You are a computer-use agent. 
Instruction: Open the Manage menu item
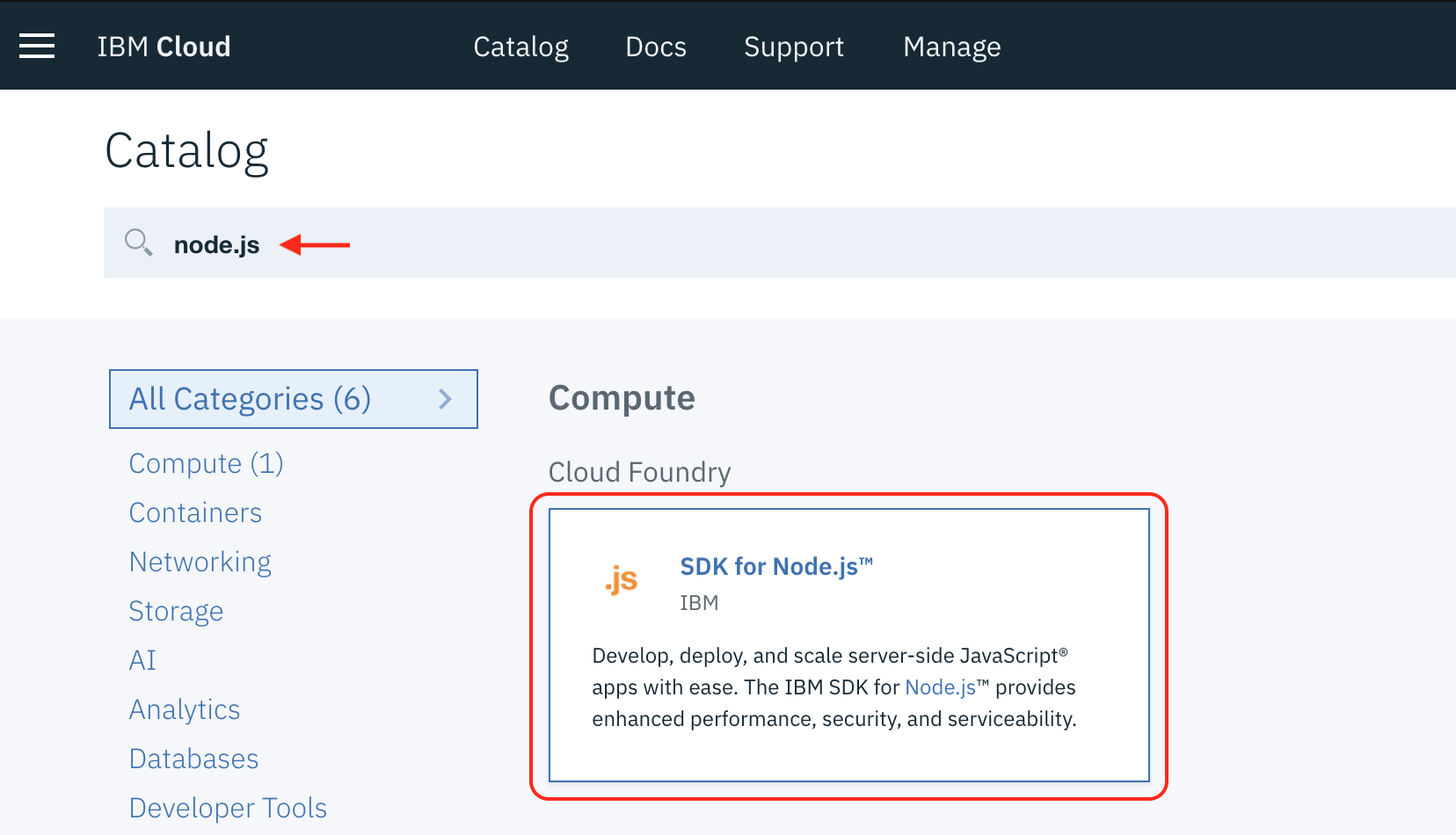952,47
